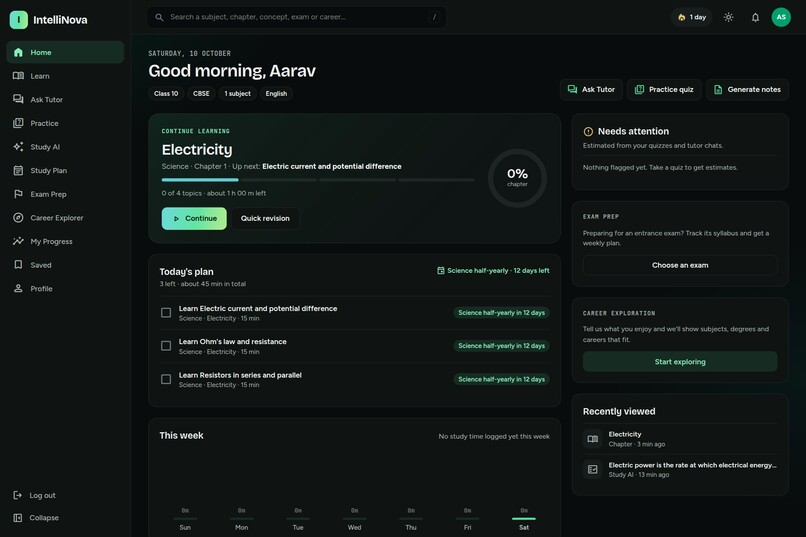Click the Electricity chapter book icon in Recently viewed
The width and height of the screenshot is (806, 537).
tap(593, 439)
